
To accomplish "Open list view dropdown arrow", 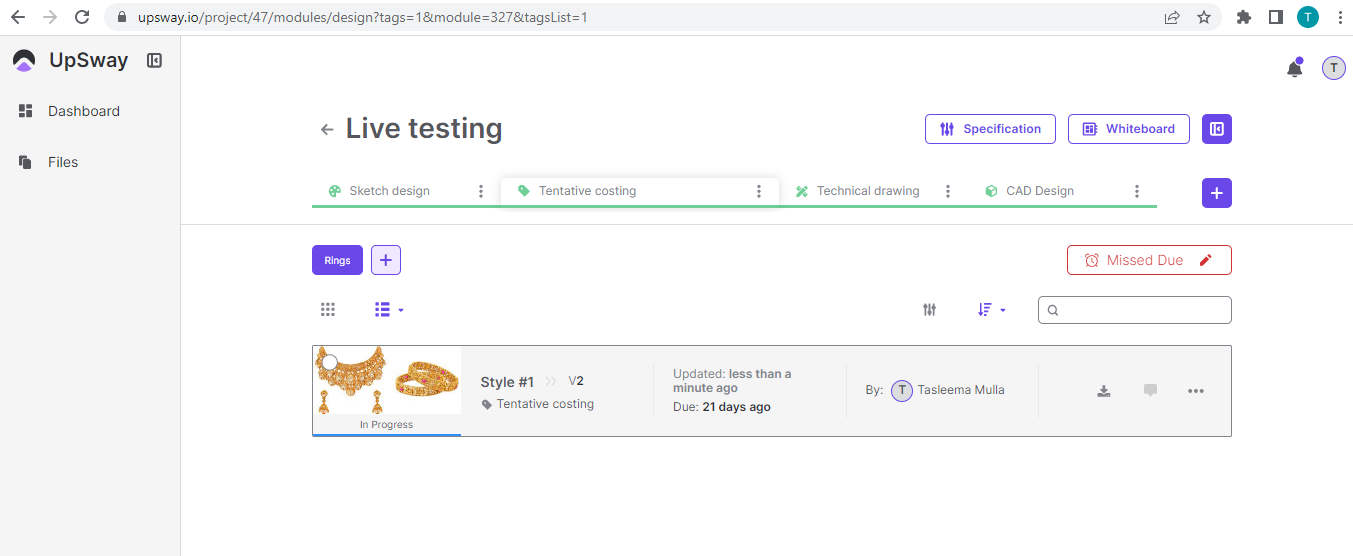I will click(x=401, y=310).
